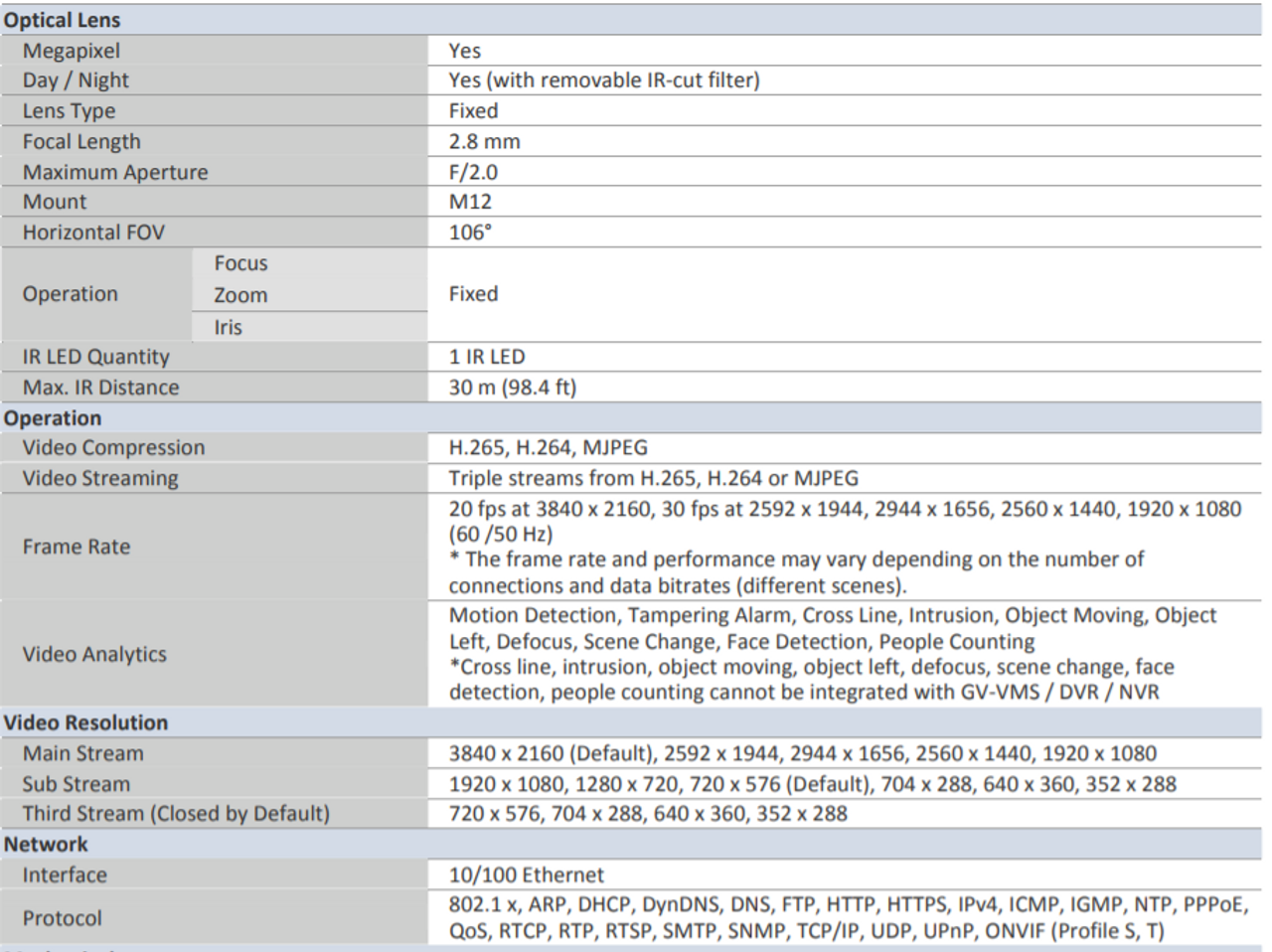Select 'Yes (with removable IR-cut filter)' value

604,80
